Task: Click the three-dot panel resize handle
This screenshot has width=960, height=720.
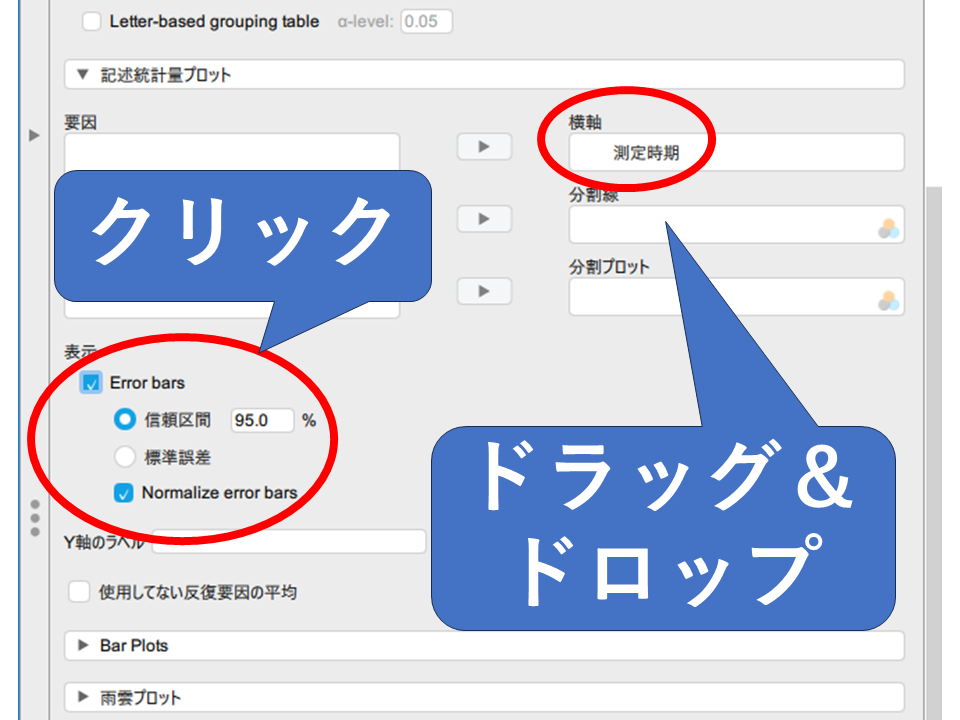Action: click(x=35, y=519)
